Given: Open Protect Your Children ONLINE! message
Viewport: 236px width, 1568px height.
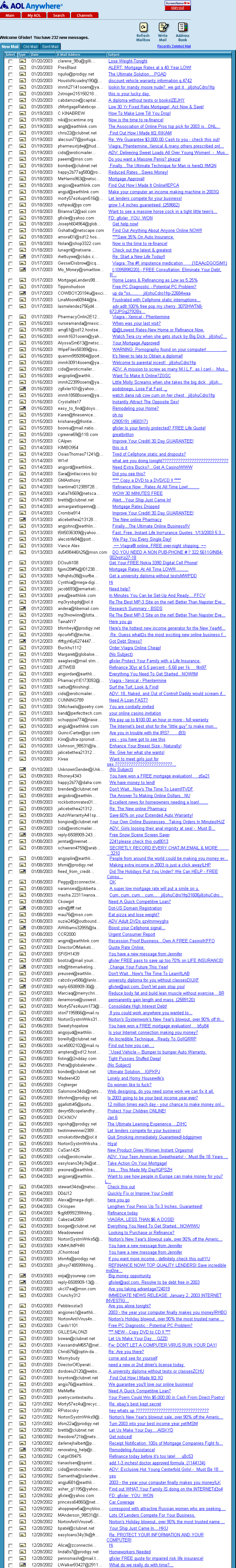Looking at the screenshot, I should coord(136,1111).
